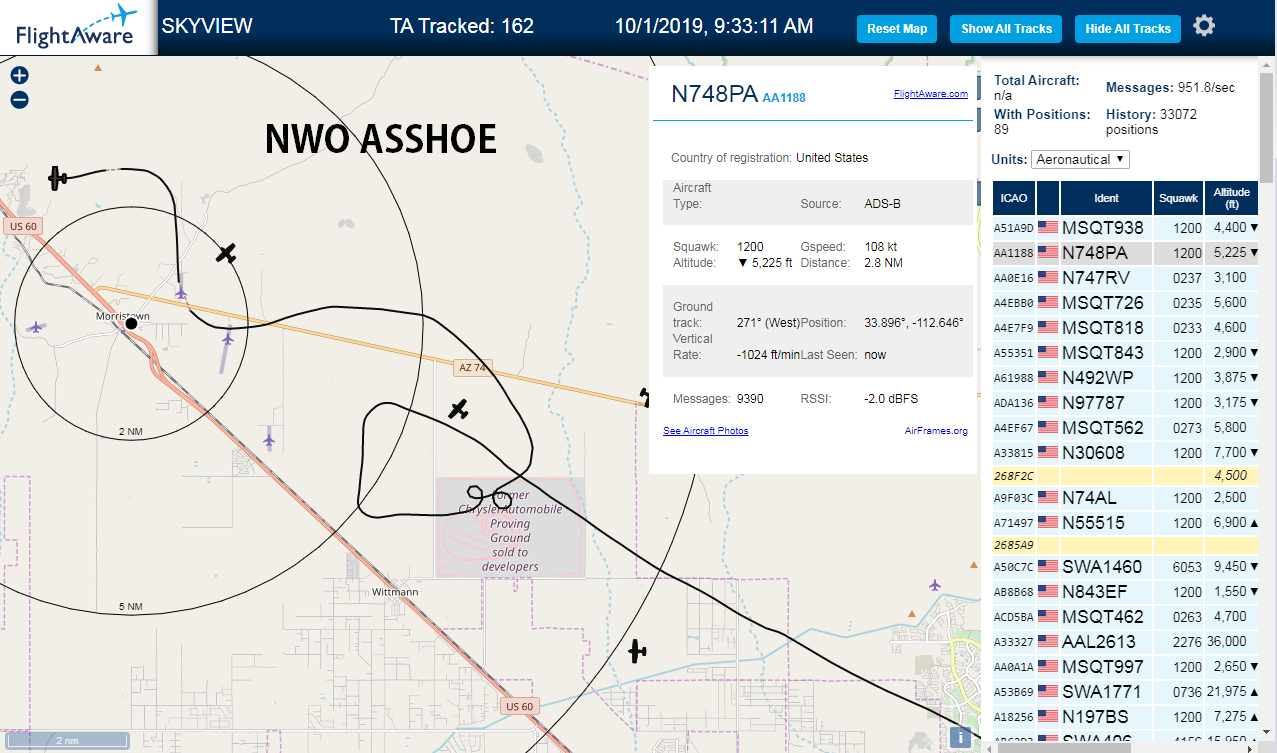Image resolution: width=1277 pixels, height=753 pixels.
Task: Select the MSQT843 aircraft row
Action: 1126,353
